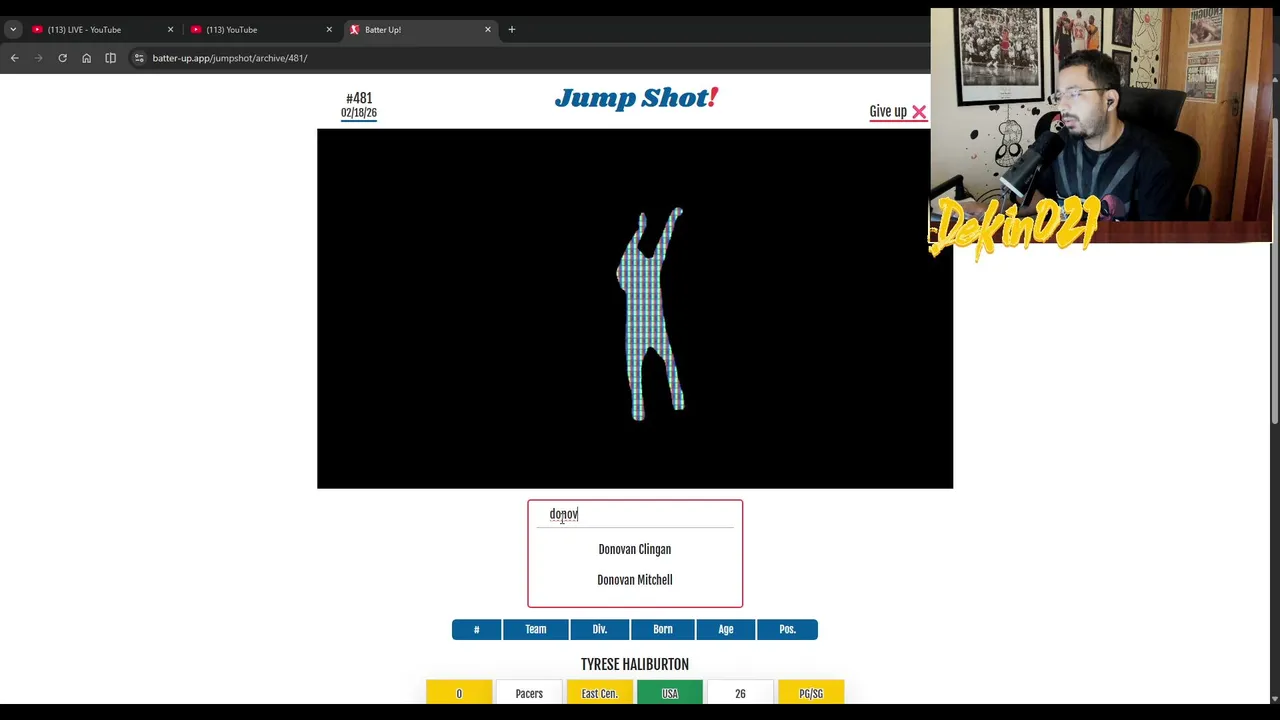
Task: Switch to the LIVE - YouTube tab
Action: [100, 29]
